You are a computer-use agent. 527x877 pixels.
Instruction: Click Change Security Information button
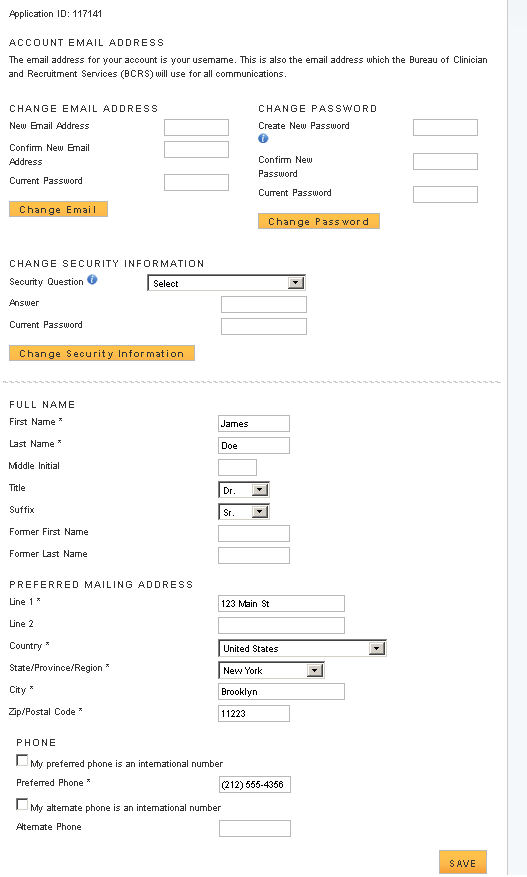(x=102, y=353)
